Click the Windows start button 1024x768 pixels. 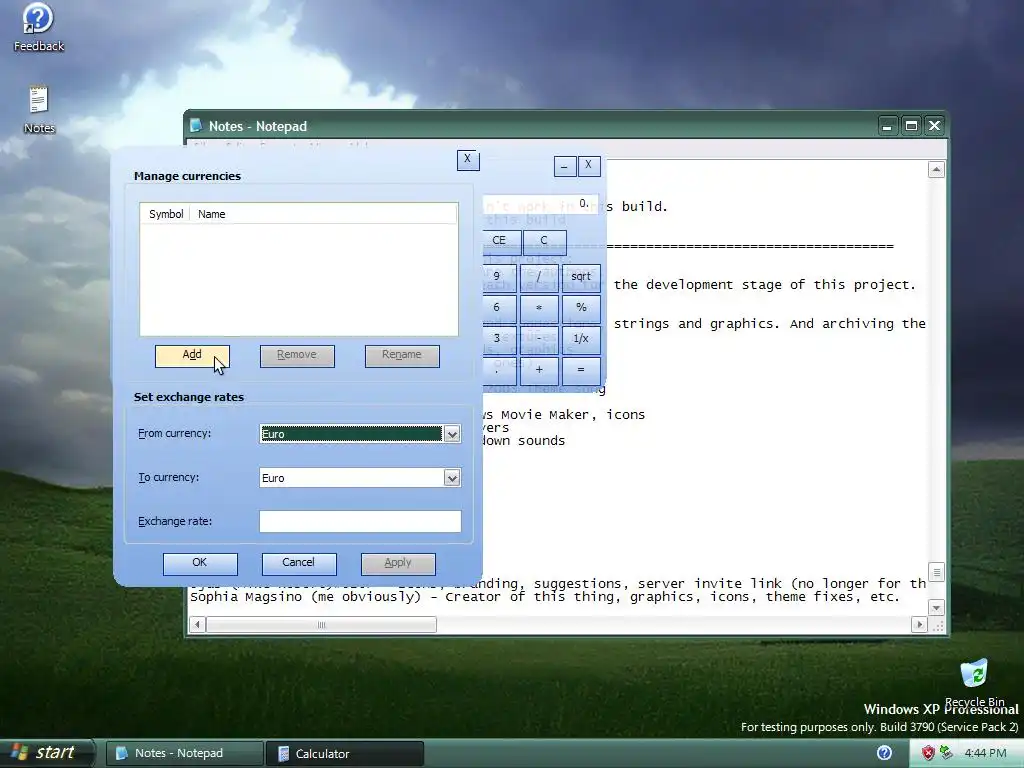pos(46,753)
